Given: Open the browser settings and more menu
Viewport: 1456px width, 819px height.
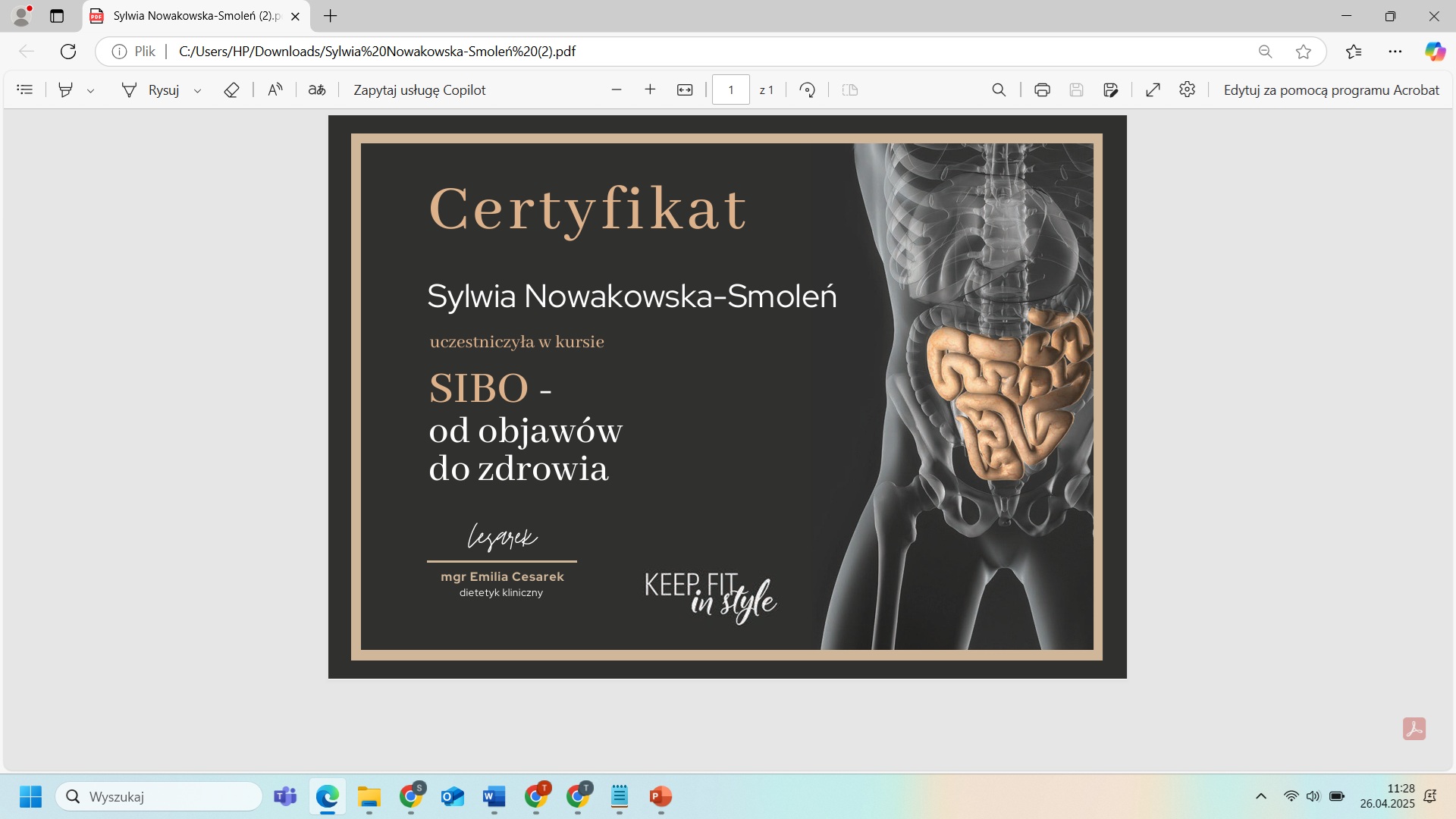Looking at the screenshot, I should (x=1395, y=52).
